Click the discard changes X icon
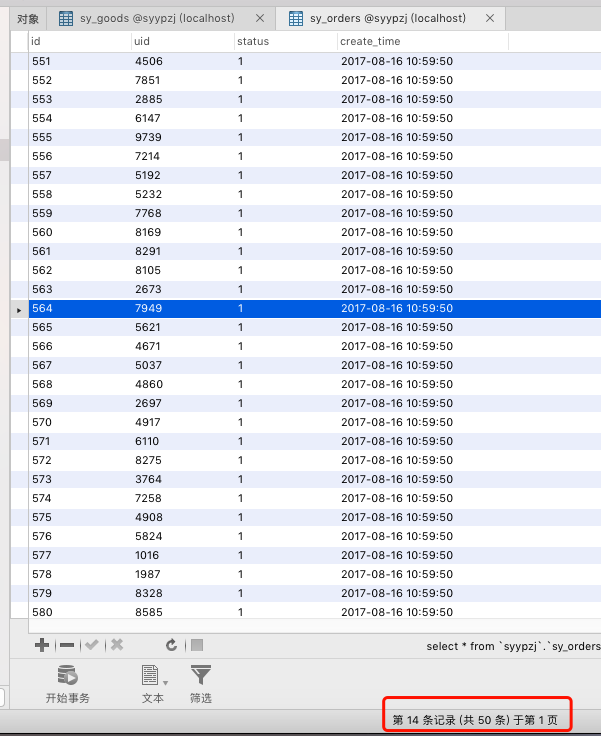601x736 pixels. (x=117, y=646)
